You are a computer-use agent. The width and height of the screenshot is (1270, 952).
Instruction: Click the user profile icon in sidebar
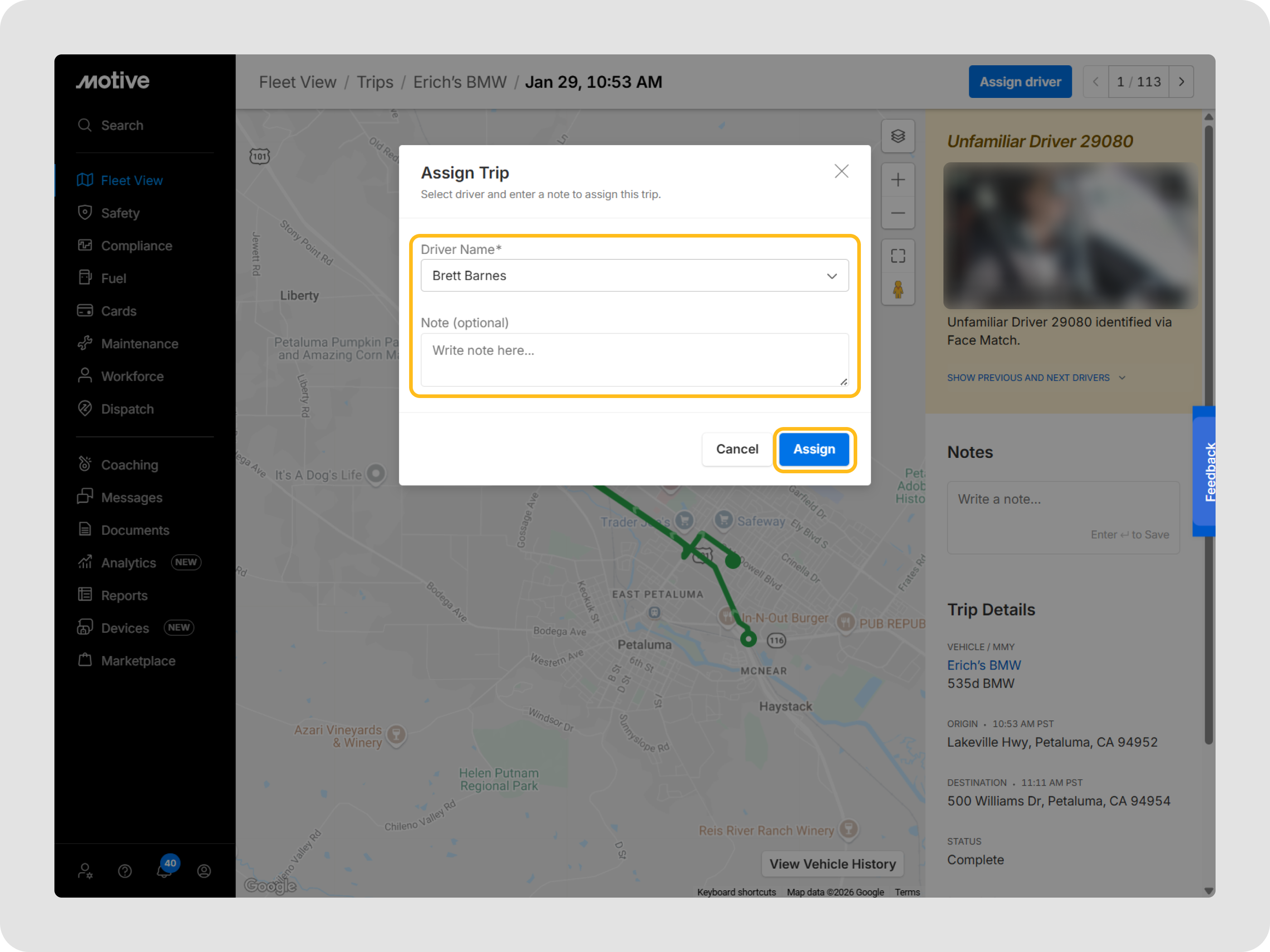tap(204, 871)
